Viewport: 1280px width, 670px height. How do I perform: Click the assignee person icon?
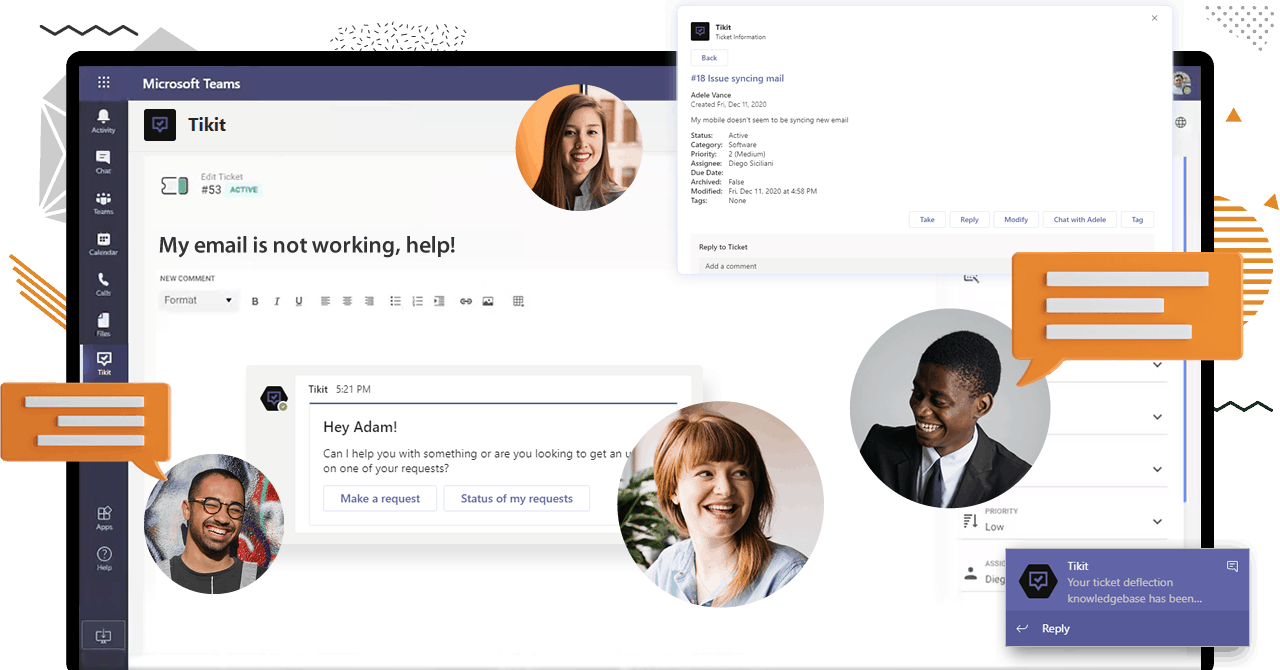[x=970, y=574]
